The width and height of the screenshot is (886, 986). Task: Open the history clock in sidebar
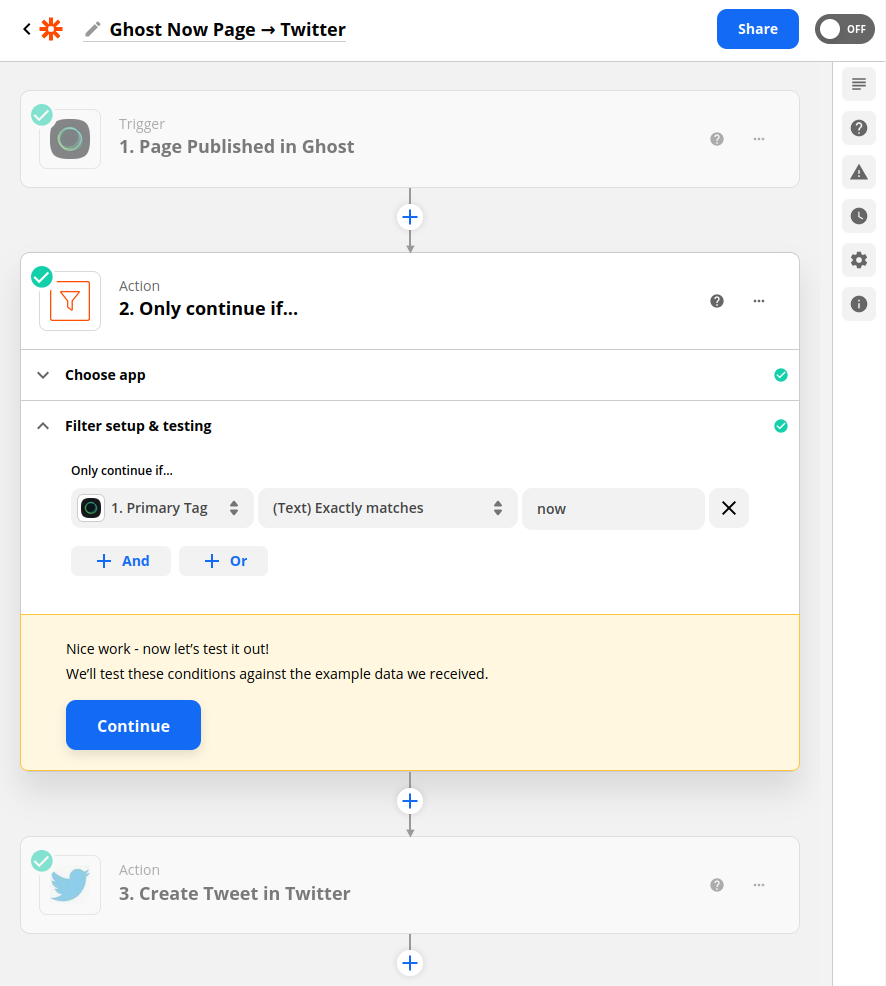click(x=859, y=216)
